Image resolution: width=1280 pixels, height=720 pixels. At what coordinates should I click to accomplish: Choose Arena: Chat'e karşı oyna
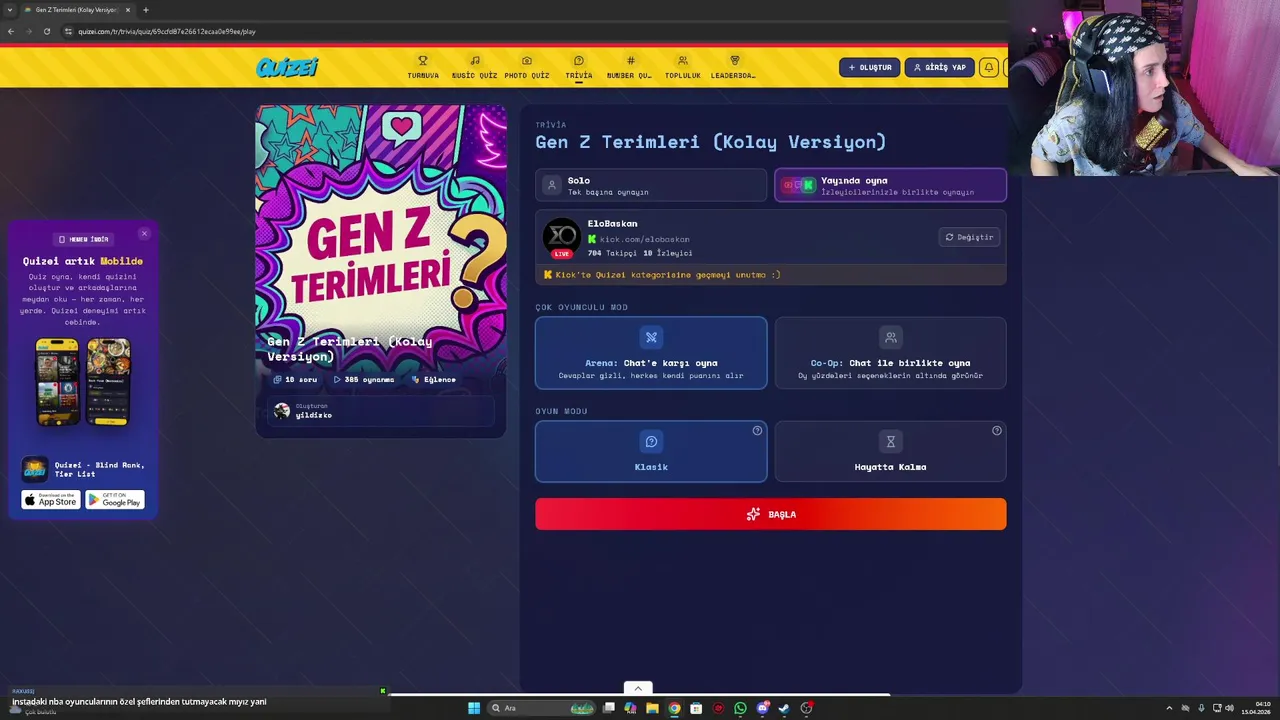click(651, 353)
